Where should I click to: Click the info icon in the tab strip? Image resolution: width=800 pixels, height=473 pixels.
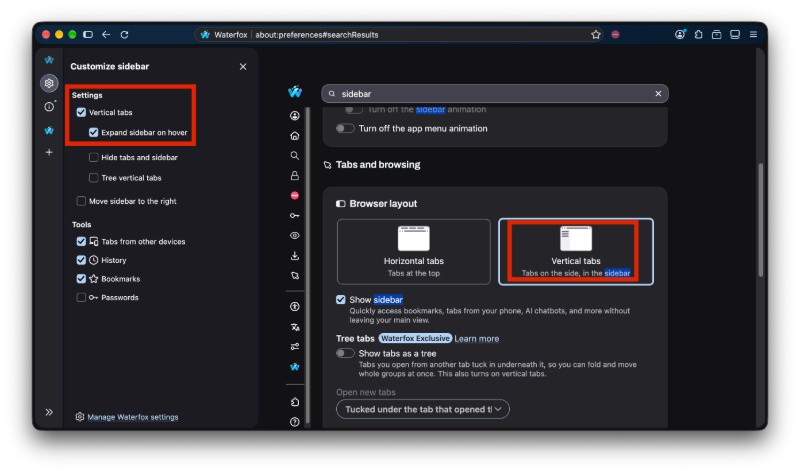click(49, 107)
